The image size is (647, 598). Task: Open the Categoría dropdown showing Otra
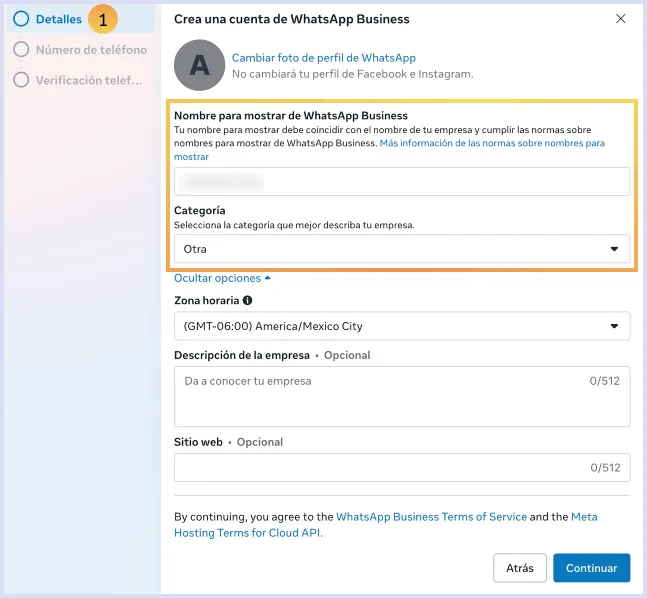coord(401,249)
